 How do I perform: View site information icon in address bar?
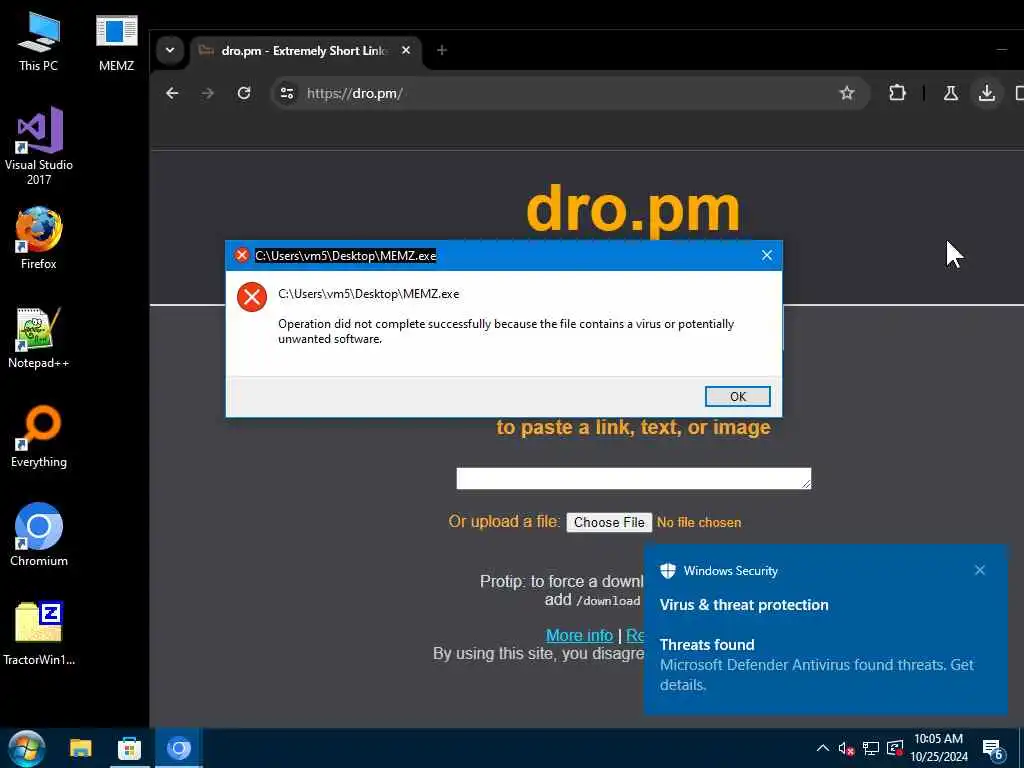coord(287,93)
